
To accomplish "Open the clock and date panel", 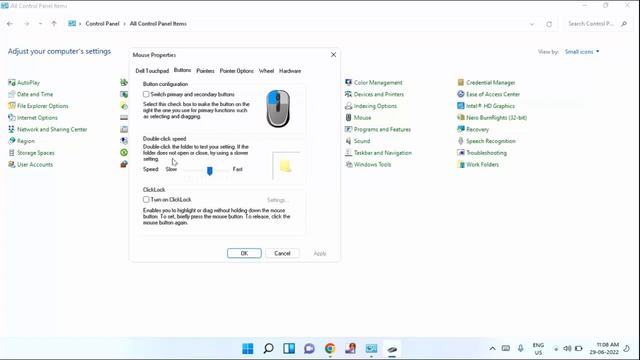I will 604,349.
